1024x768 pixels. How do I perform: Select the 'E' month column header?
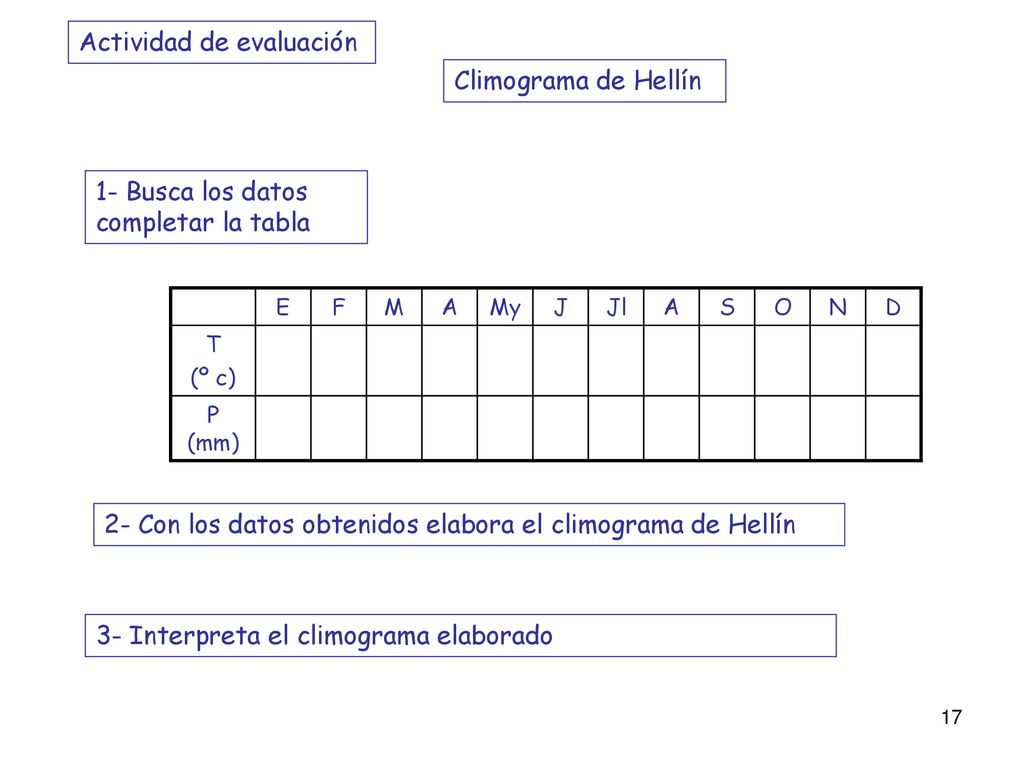283,307
